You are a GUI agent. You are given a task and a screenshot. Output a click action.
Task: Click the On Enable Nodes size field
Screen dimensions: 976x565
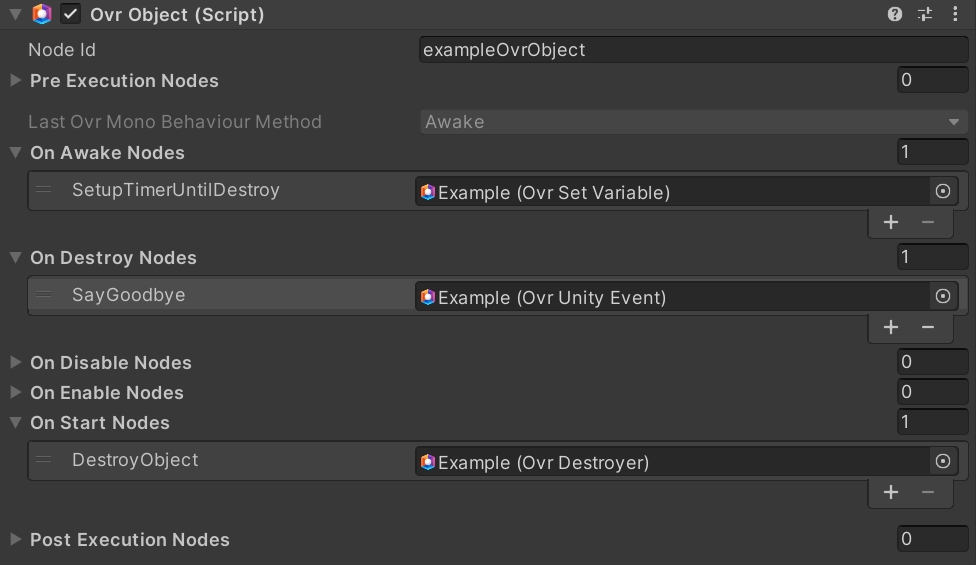click(x=932, y=392)
